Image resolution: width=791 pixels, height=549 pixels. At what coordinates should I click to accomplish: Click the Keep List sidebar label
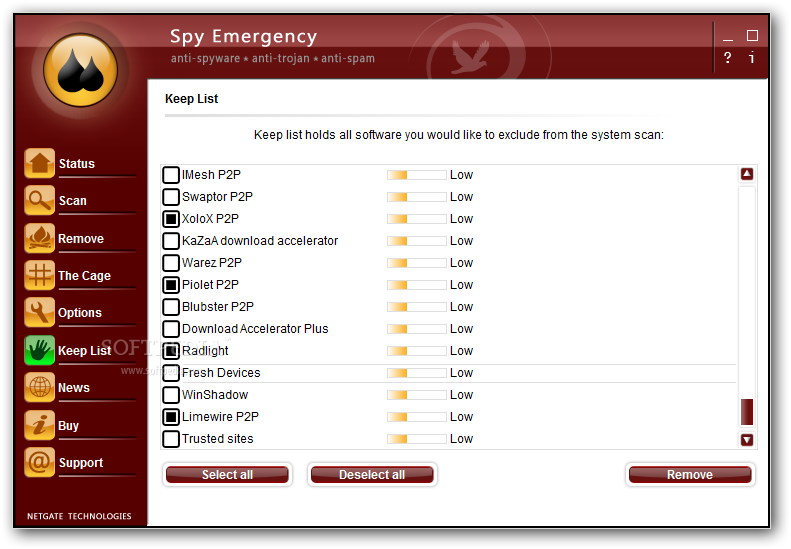tap(84, 350)
